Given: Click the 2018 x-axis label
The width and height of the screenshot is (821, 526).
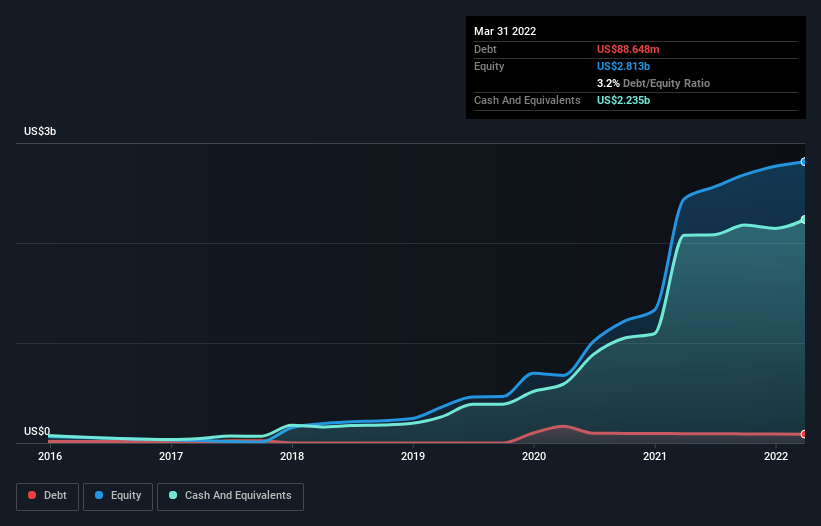Looking at the screenshot, I should [x=292, y=456].
